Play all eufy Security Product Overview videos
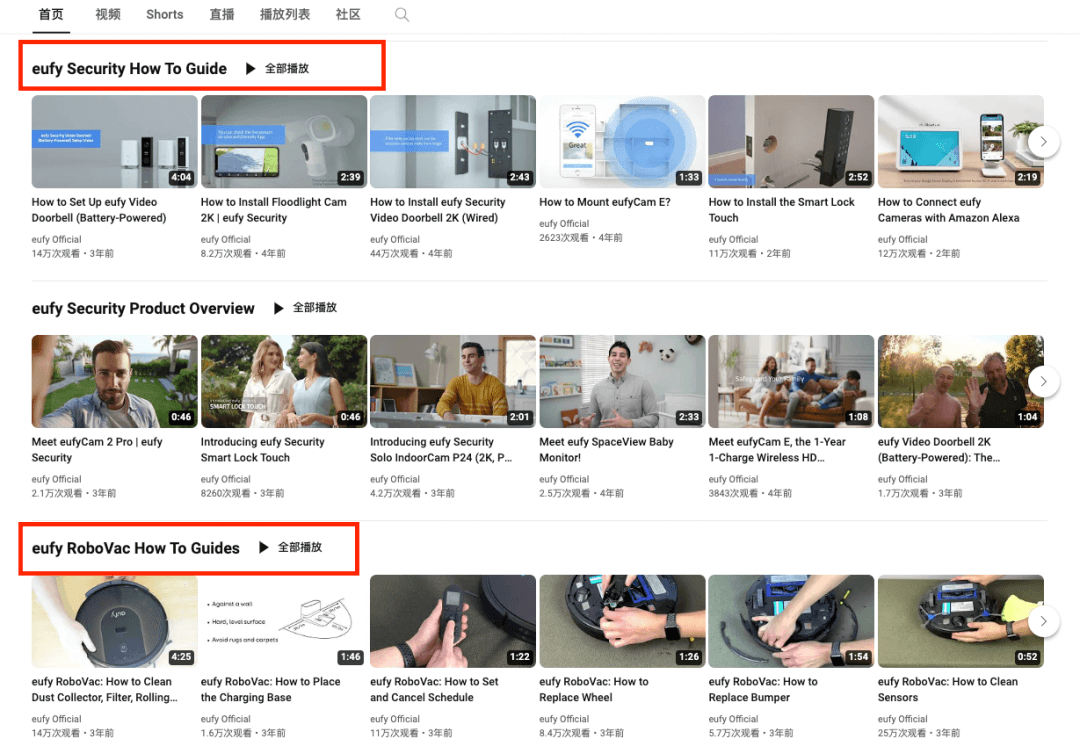The width and height of the screenshot is (1080, 744). tap(305, 308)
